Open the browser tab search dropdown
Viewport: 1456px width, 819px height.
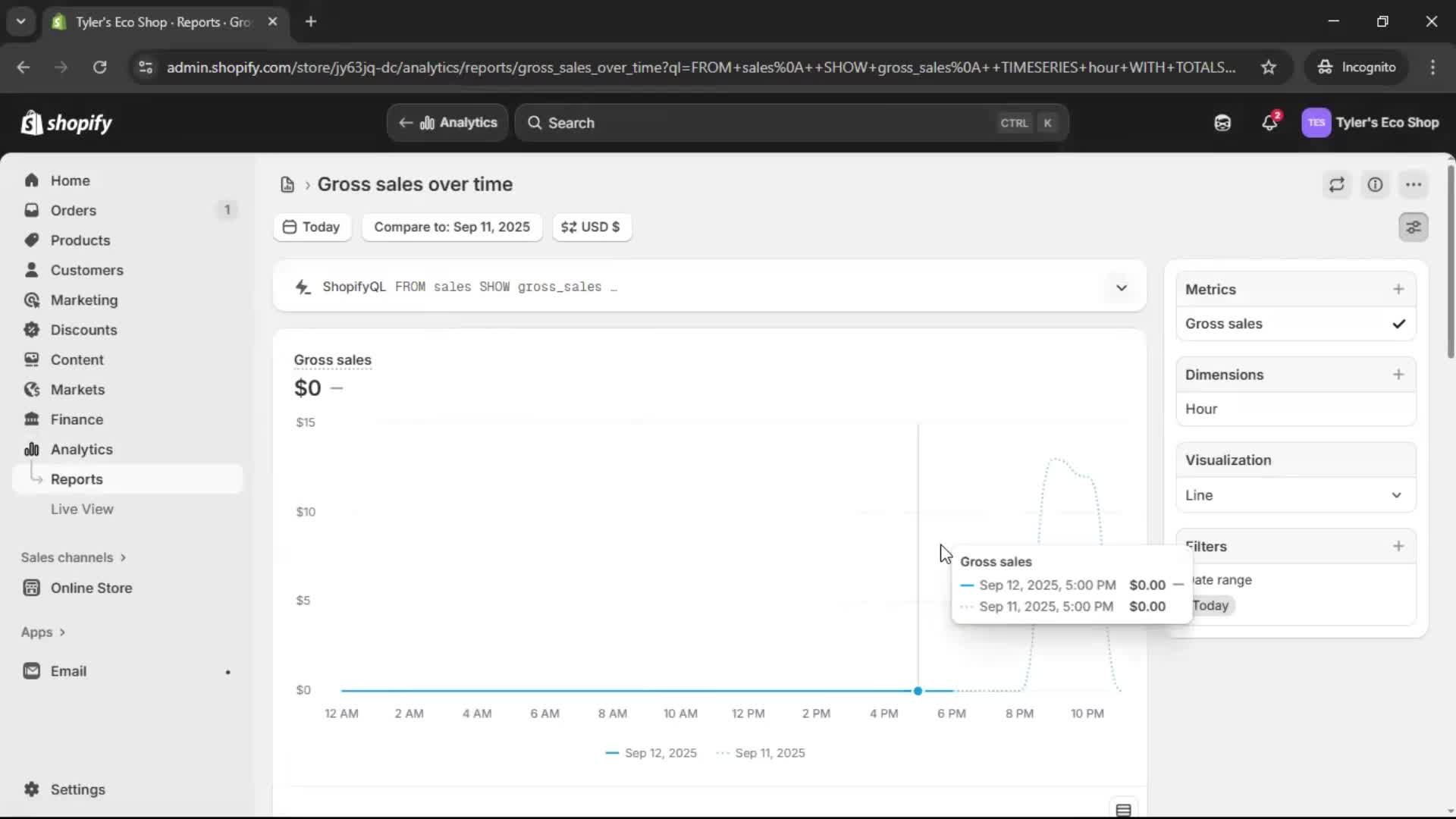20,21
